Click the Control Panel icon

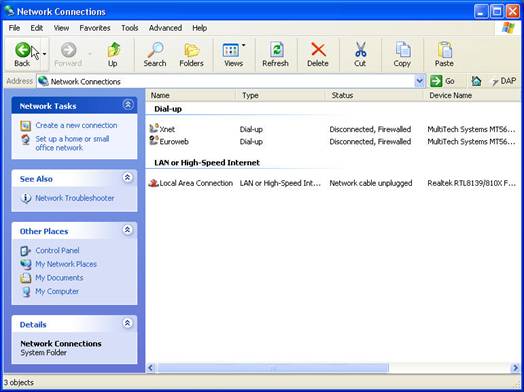[26, 251]
